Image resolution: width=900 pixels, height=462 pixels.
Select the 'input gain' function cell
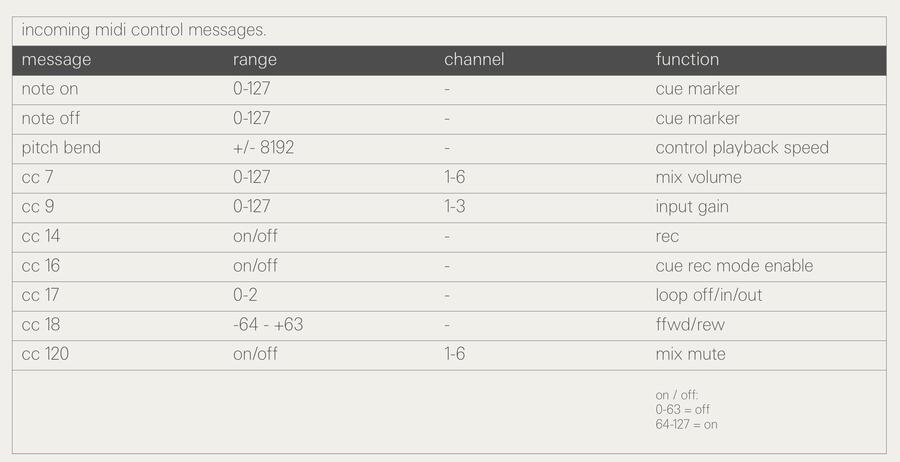pos(692,207)
